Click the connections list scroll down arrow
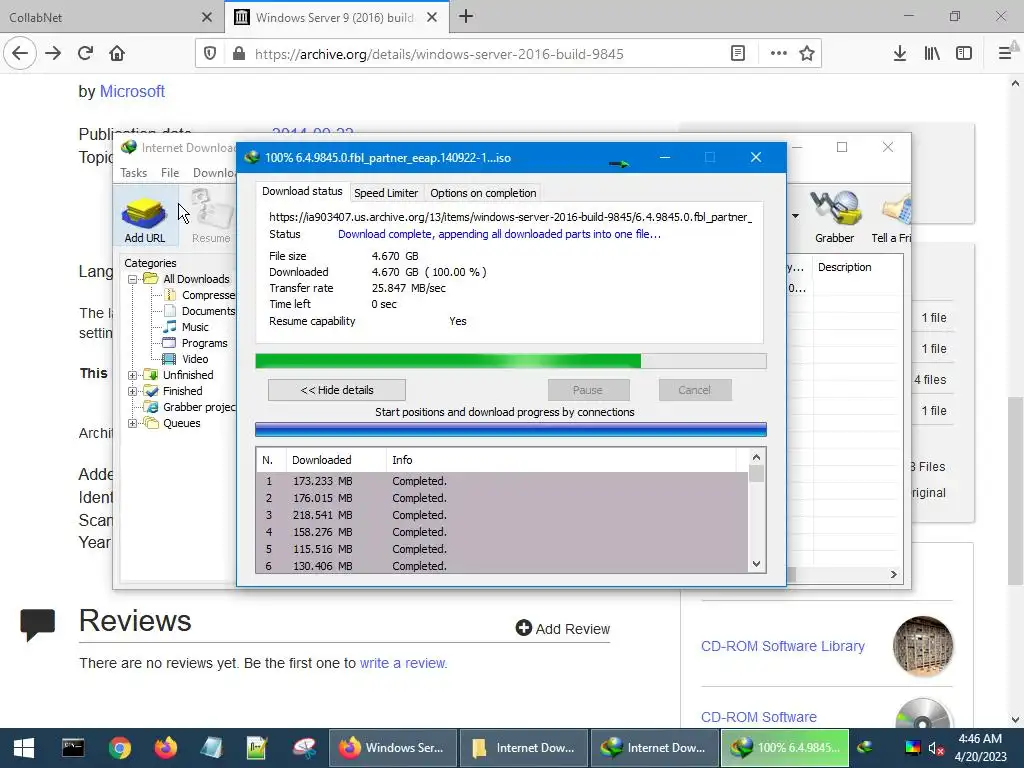The image size is (1024, 768). [x=756, y=564]
